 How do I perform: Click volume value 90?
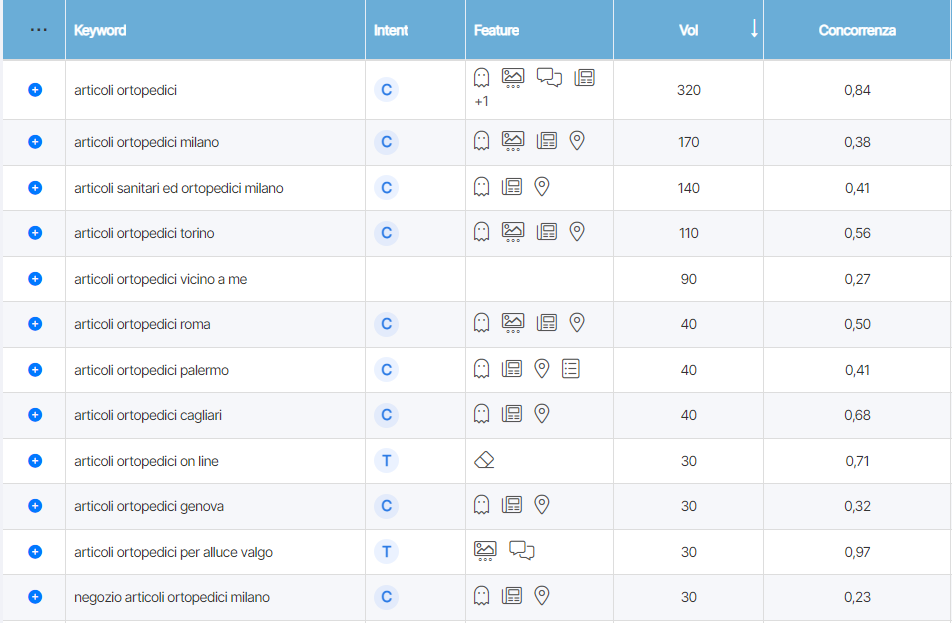click(x=688, y=279)
